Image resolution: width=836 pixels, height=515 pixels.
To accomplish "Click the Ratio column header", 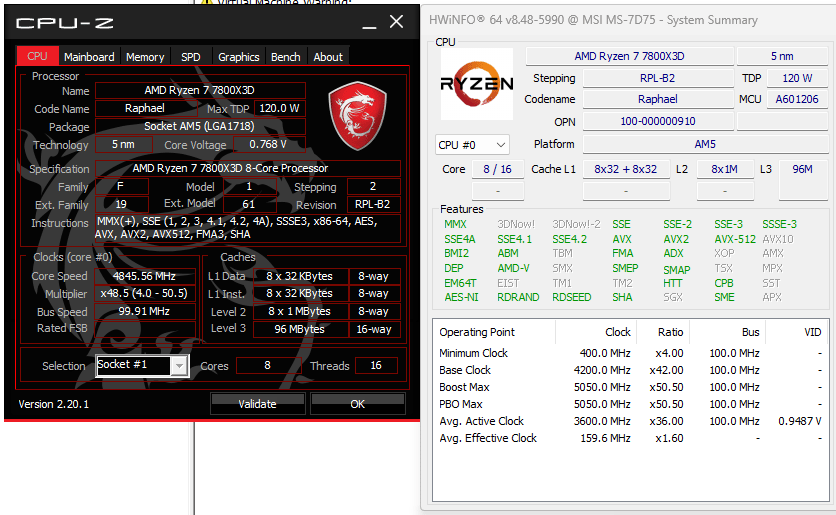I will [x=663, y=332].
